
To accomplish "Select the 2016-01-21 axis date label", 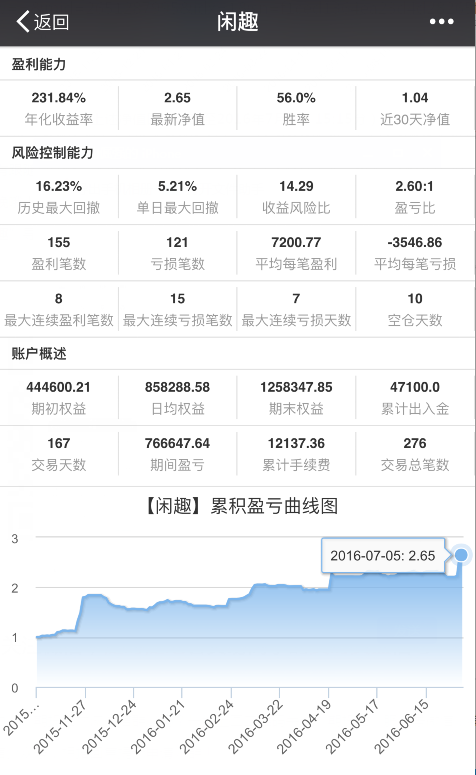I will [x=158, y=727].
